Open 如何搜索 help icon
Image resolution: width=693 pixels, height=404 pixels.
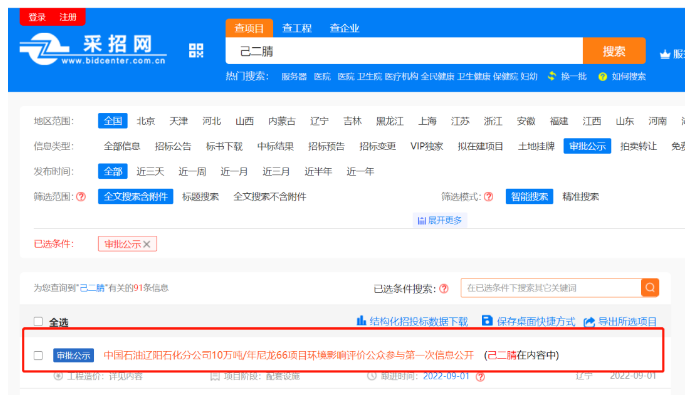[603, 76]
